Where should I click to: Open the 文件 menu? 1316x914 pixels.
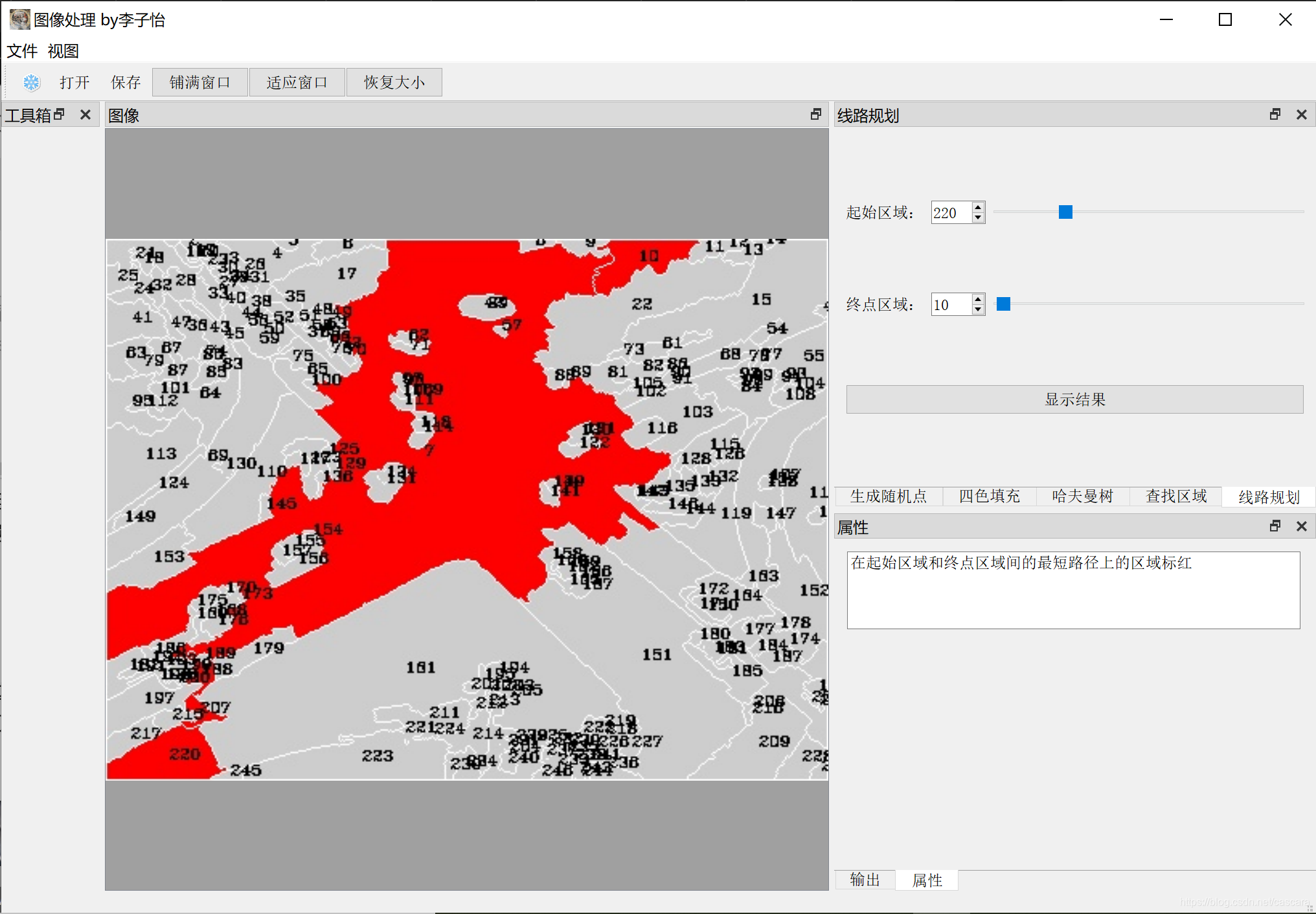tap(22, 50)
